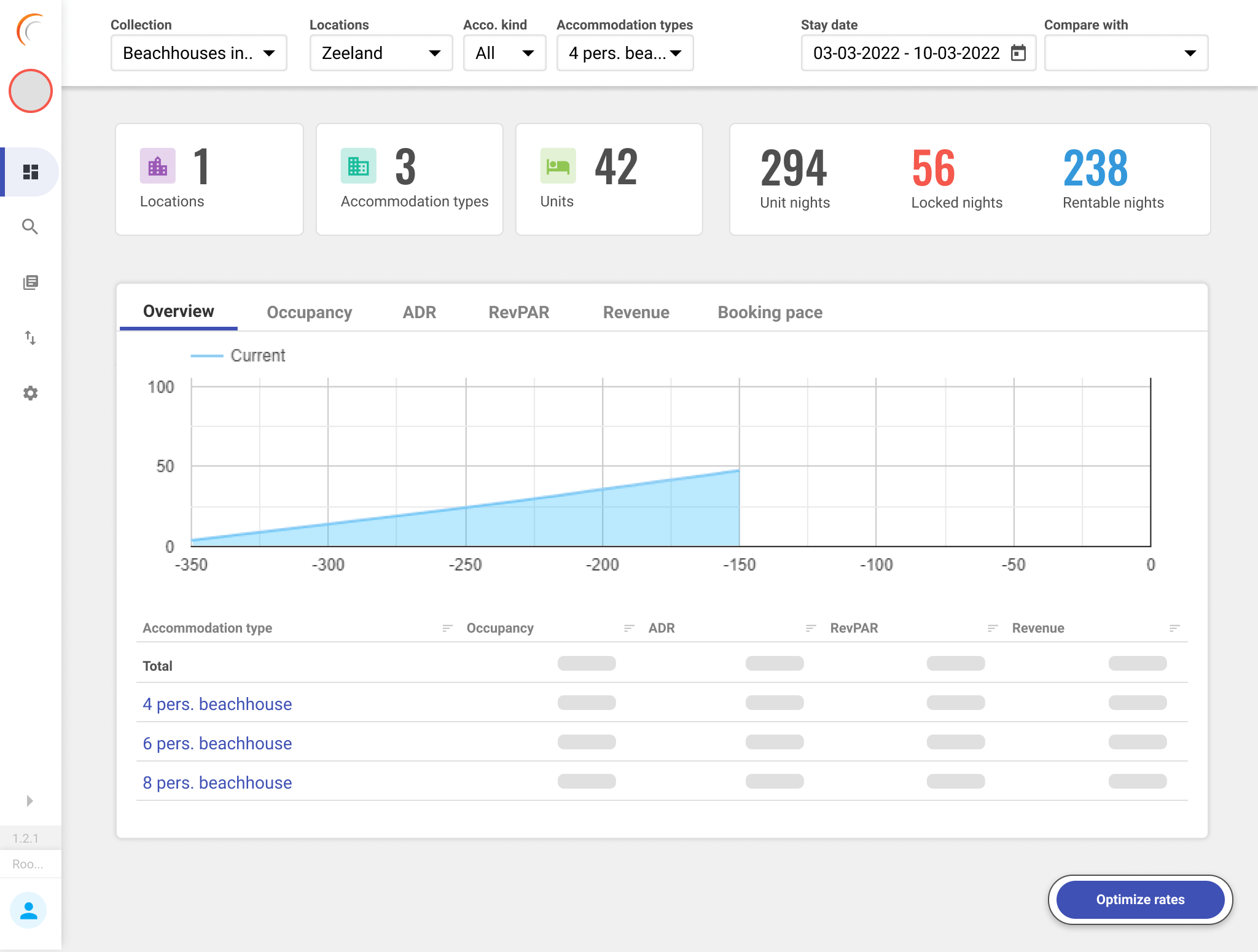Open the Collection dropdown

[198, 53]
